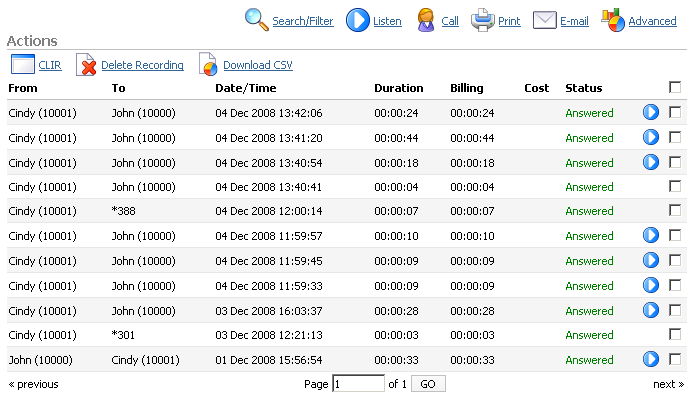Screen dimensions: 698x413
Task: Click the Page number input field
Action: [358, 384]
